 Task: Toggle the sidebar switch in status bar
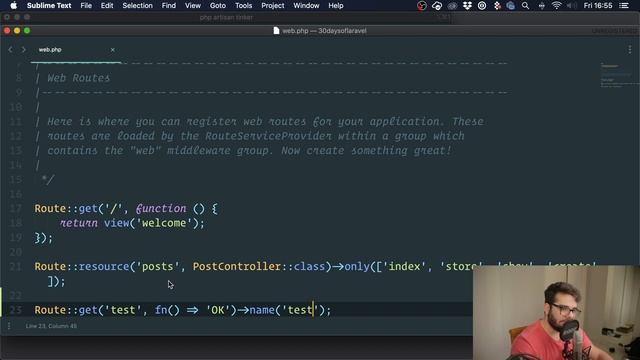(x=9, y=326)
